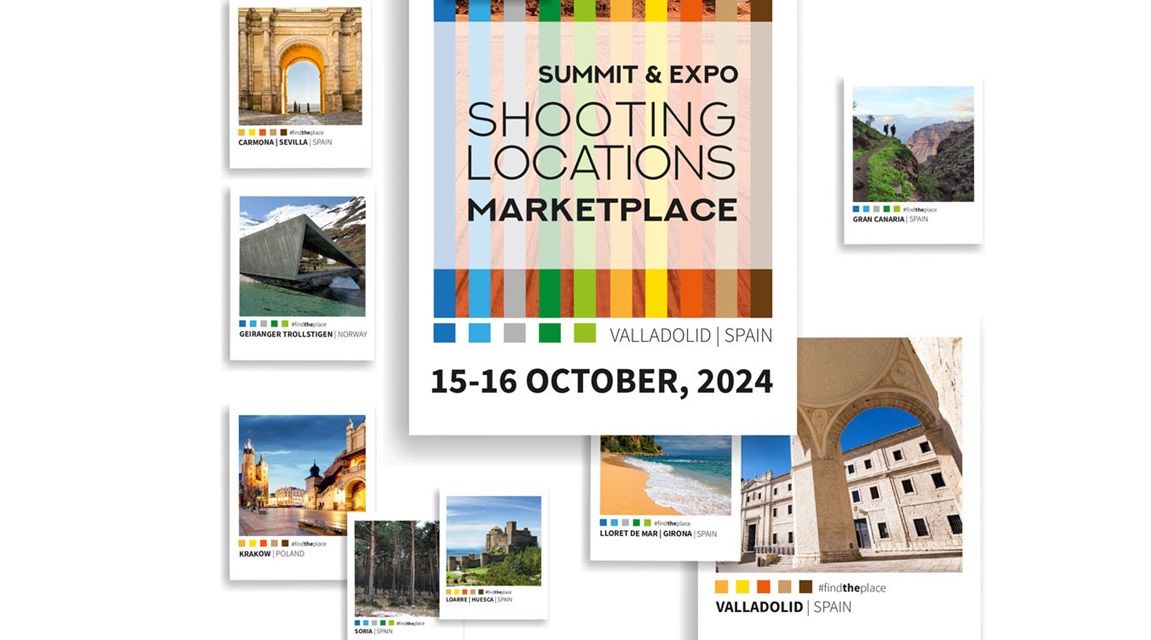The height and width of the screenshot is (640, 1151).
Task: Click '#findtheplace' on the Geiranger Trollstigen card
Action: (309, 324)
